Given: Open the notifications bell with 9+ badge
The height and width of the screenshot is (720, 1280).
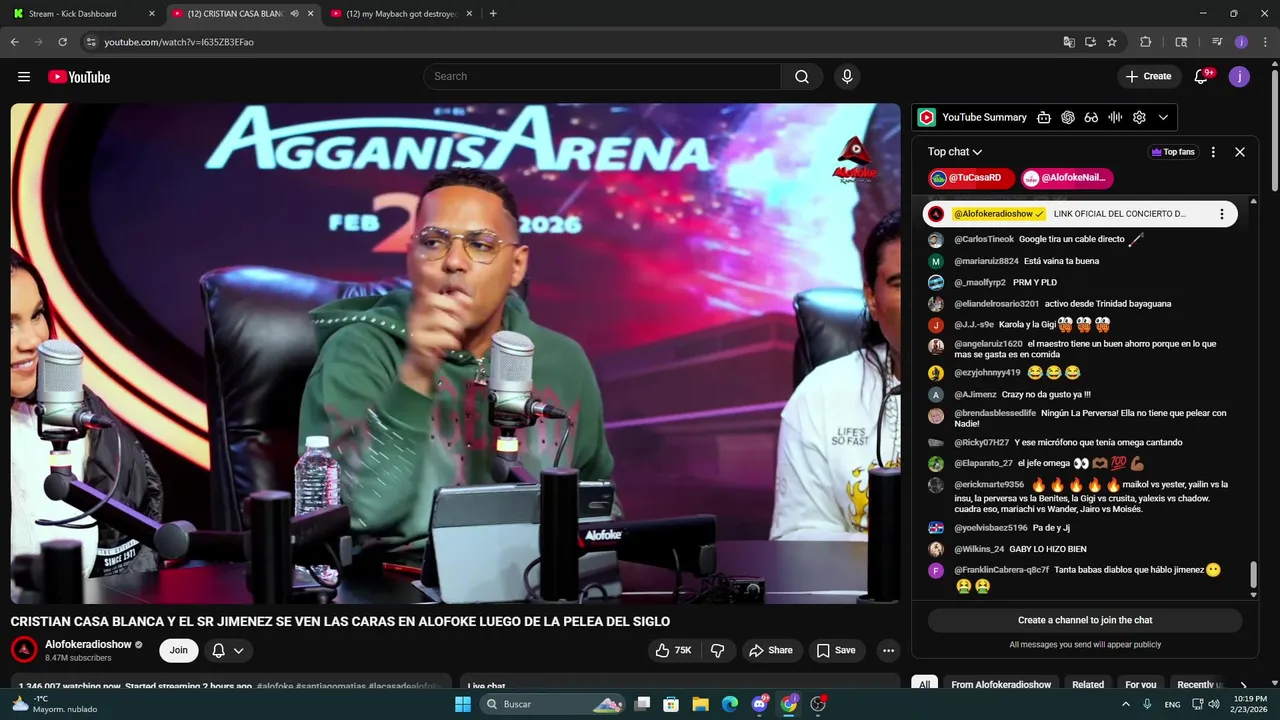Looking at the screenshot, I should [1203, 77].
